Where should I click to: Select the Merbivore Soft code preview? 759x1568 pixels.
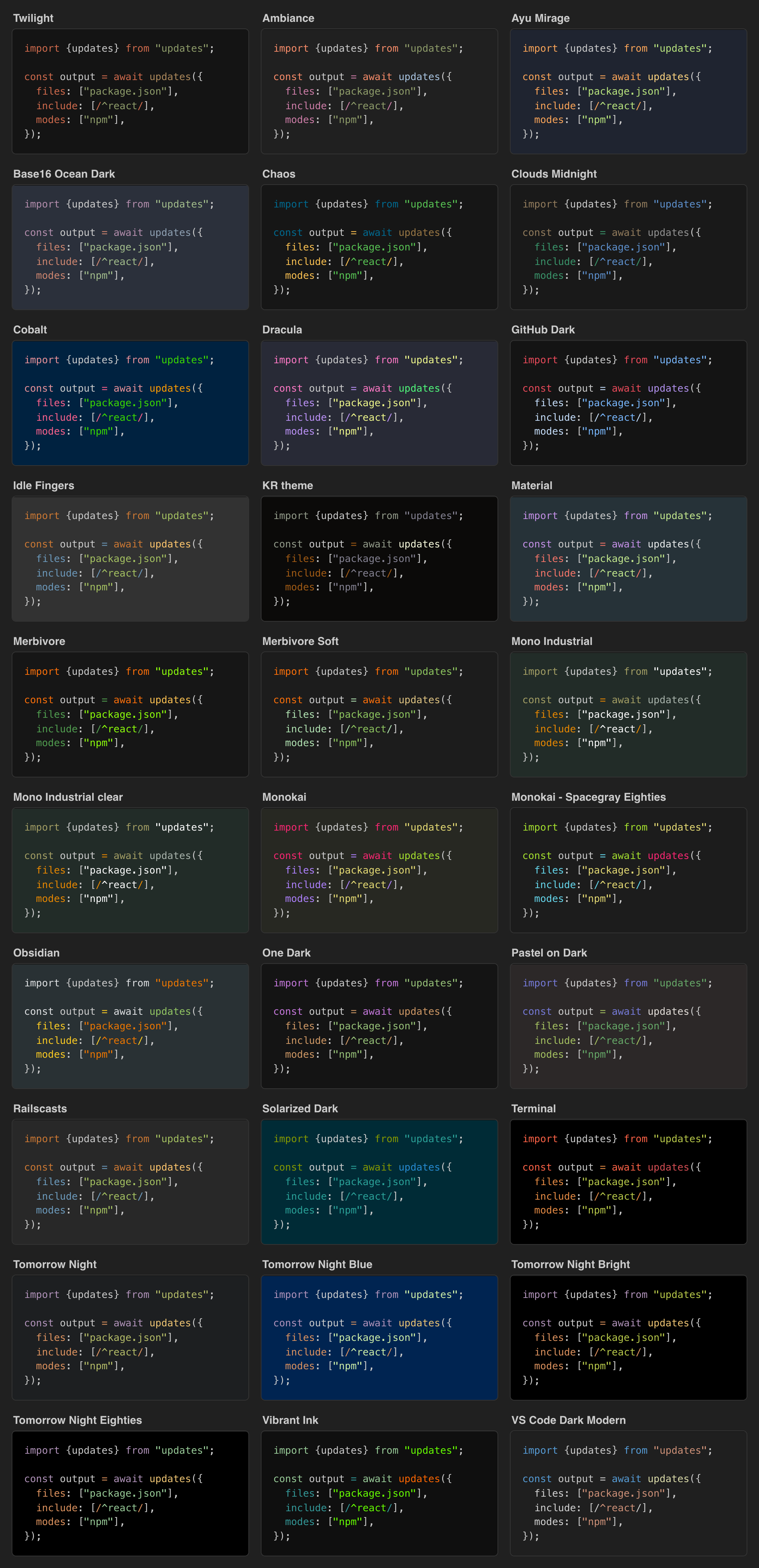click(379, 714)
